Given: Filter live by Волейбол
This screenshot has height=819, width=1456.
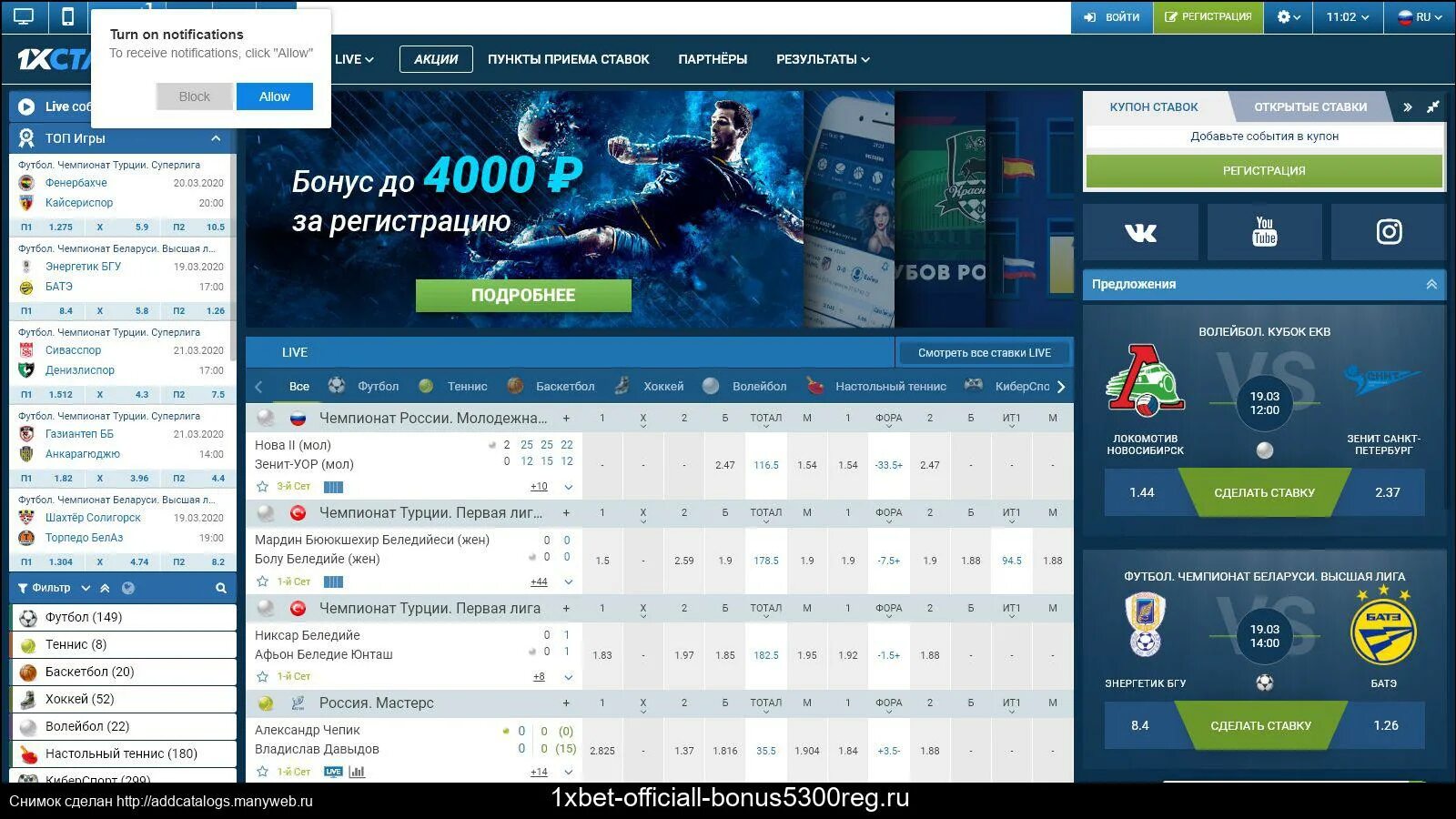Looking at the screenshot, I should coord(744,386).
